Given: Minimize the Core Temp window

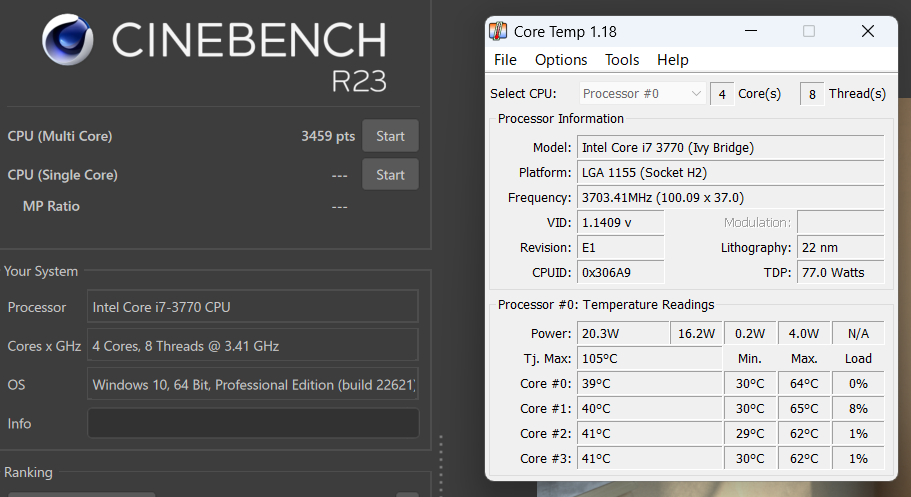Looking at the screenshot, I should (751, 31).
